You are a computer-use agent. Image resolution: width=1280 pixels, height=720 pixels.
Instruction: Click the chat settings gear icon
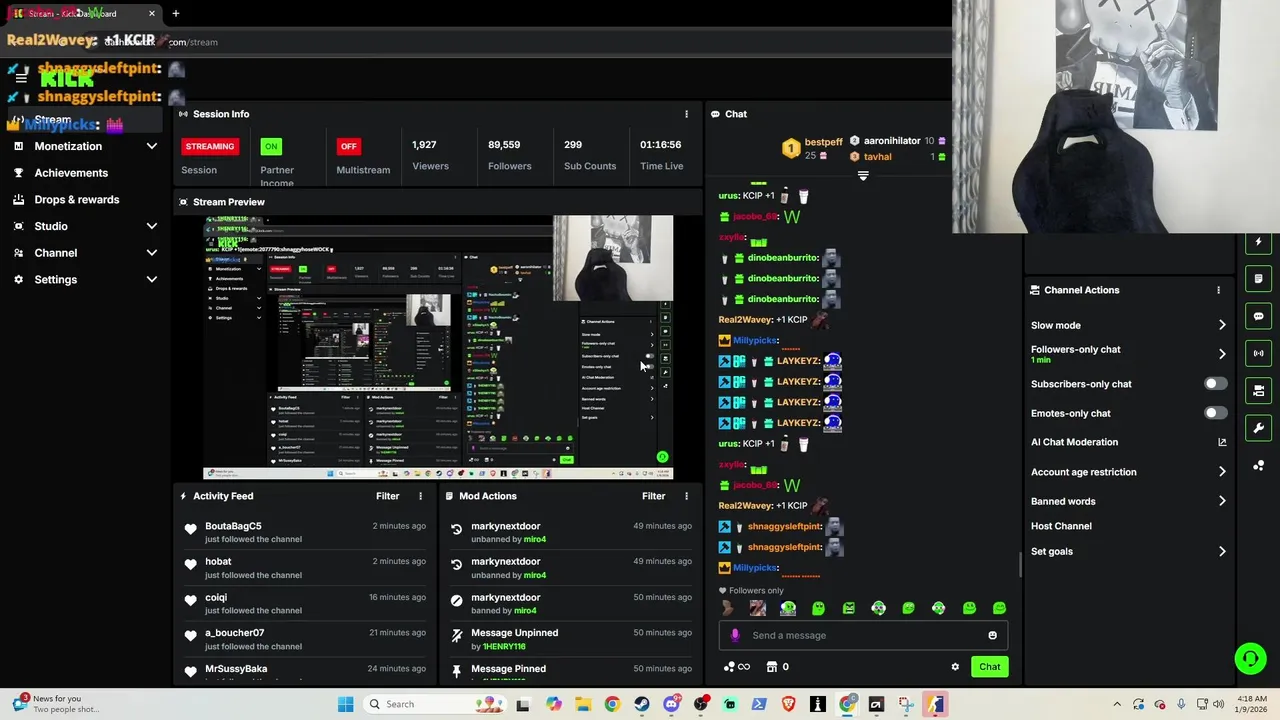click(x=955, y=667)
